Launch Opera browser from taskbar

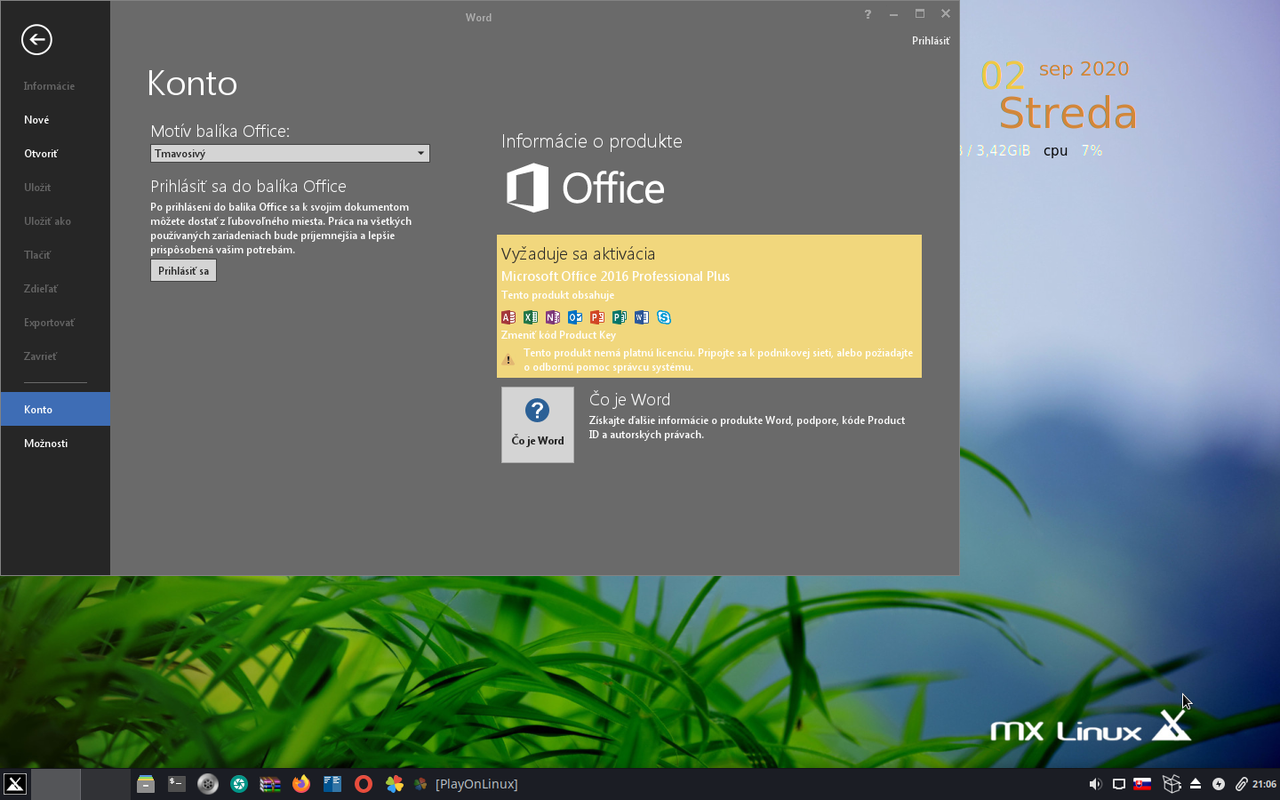[x=363, y=784]
